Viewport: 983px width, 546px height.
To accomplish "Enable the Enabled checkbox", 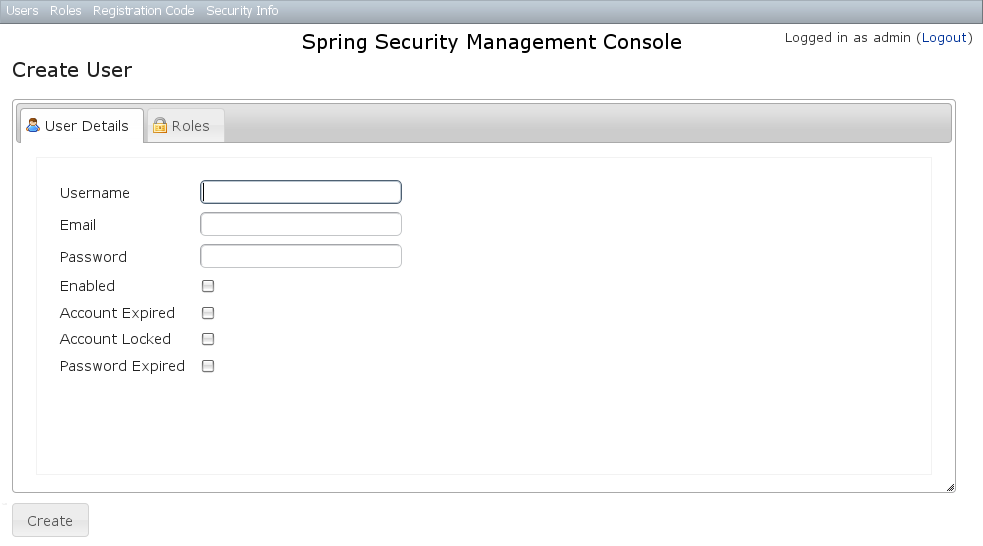I will (208, 286).
